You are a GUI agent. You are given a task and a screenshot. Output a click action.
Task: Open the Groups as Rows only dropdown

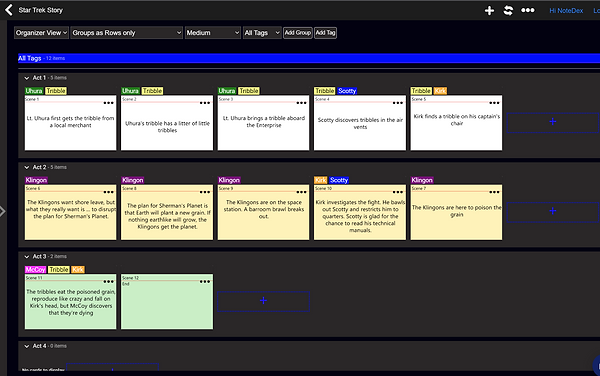pyautogui.click(x=127, y=33)
